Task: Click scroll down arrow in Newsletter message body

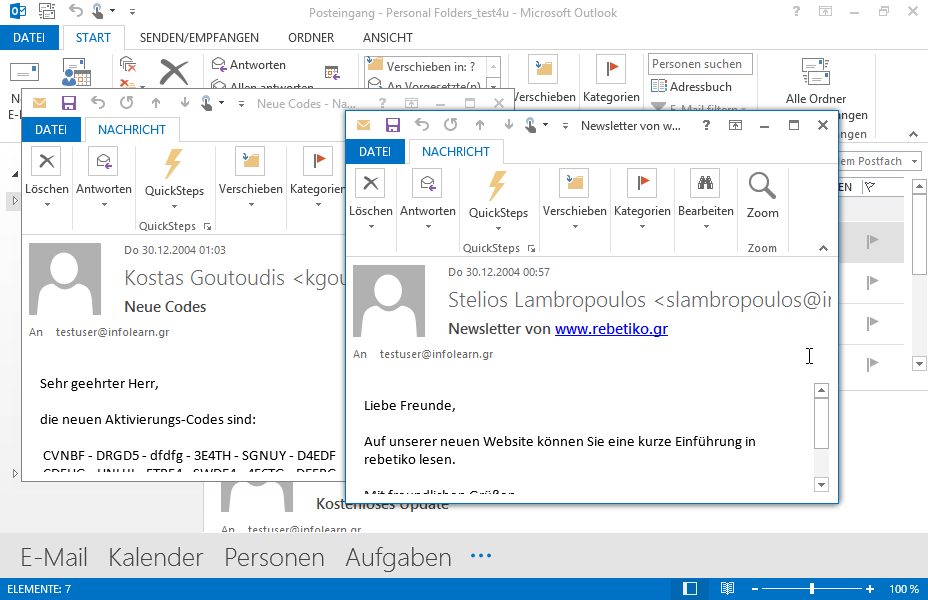Action: point(821,485)
